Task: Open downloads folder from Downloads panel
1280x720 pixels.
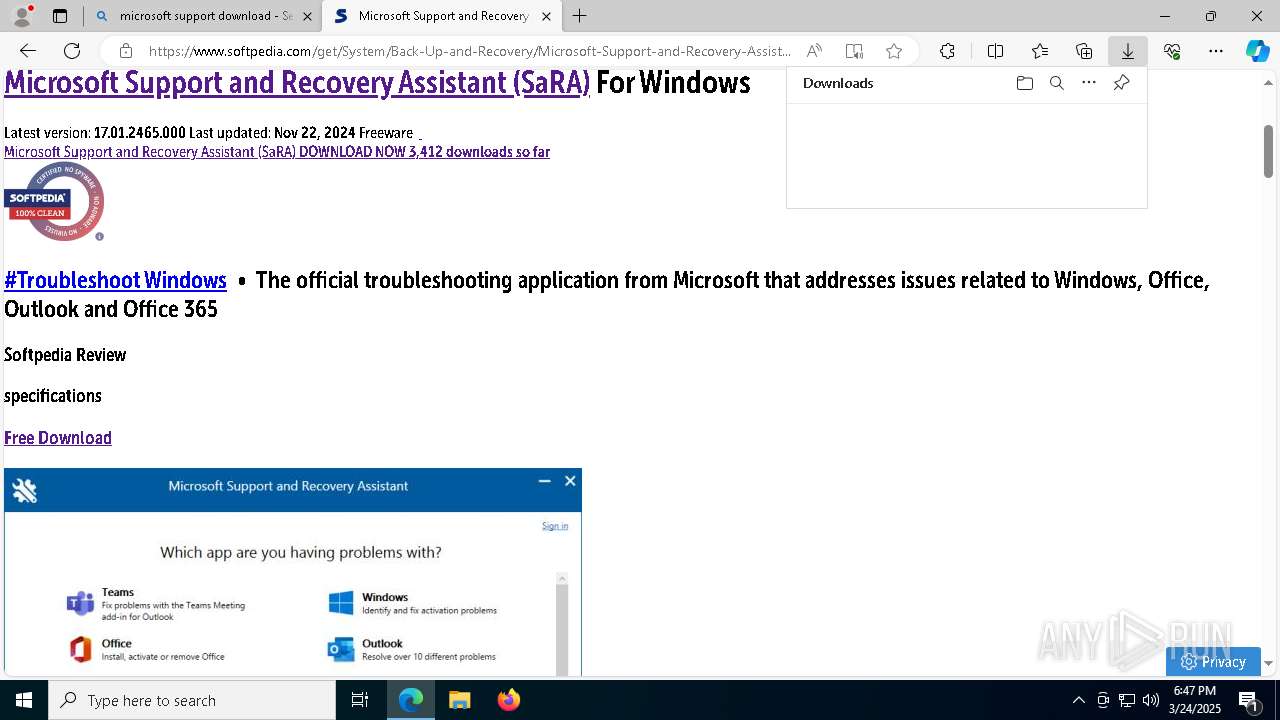Action: pyautogui.click(x=1024, y=83)
